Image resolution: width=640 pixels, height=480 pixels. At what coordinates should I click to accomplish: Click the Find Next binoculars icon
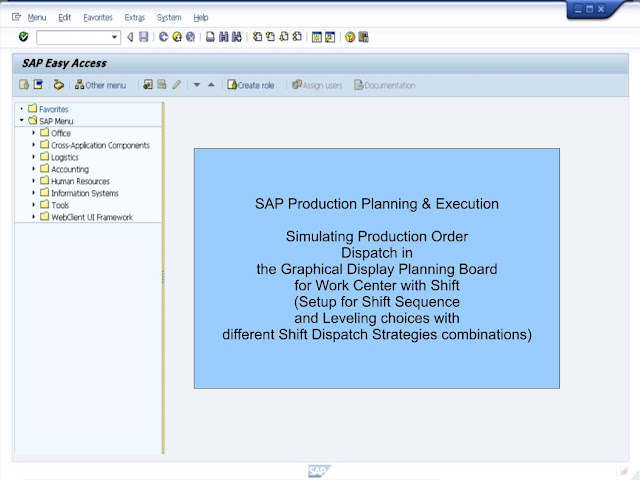click(237, 37)
